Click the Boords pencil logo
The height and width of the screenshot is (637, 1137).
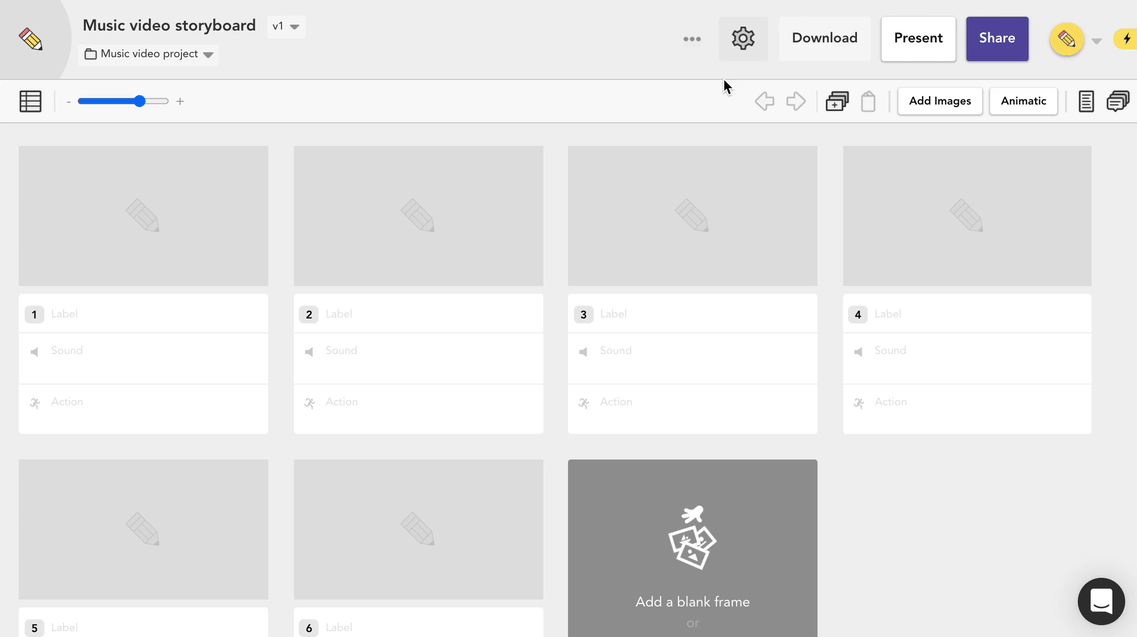click(x=30, y=38)
